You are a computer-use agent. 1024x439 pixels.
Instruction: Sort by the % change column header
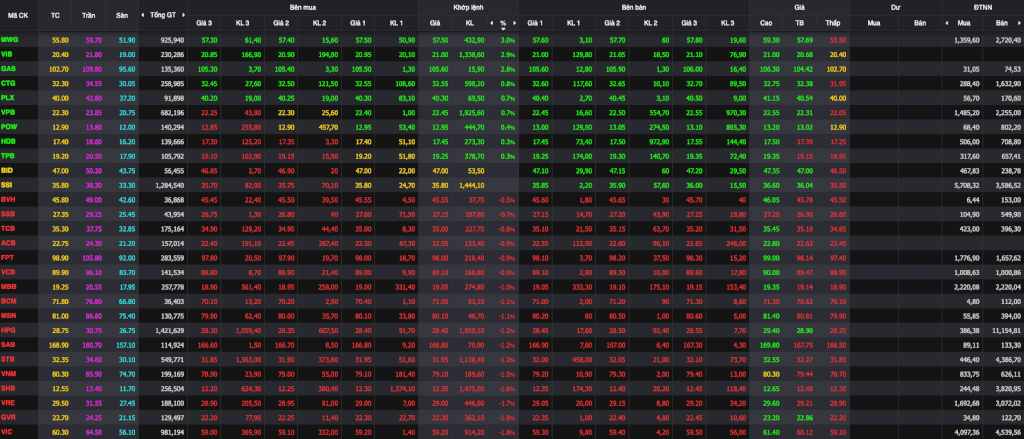(x=503, y=23)
